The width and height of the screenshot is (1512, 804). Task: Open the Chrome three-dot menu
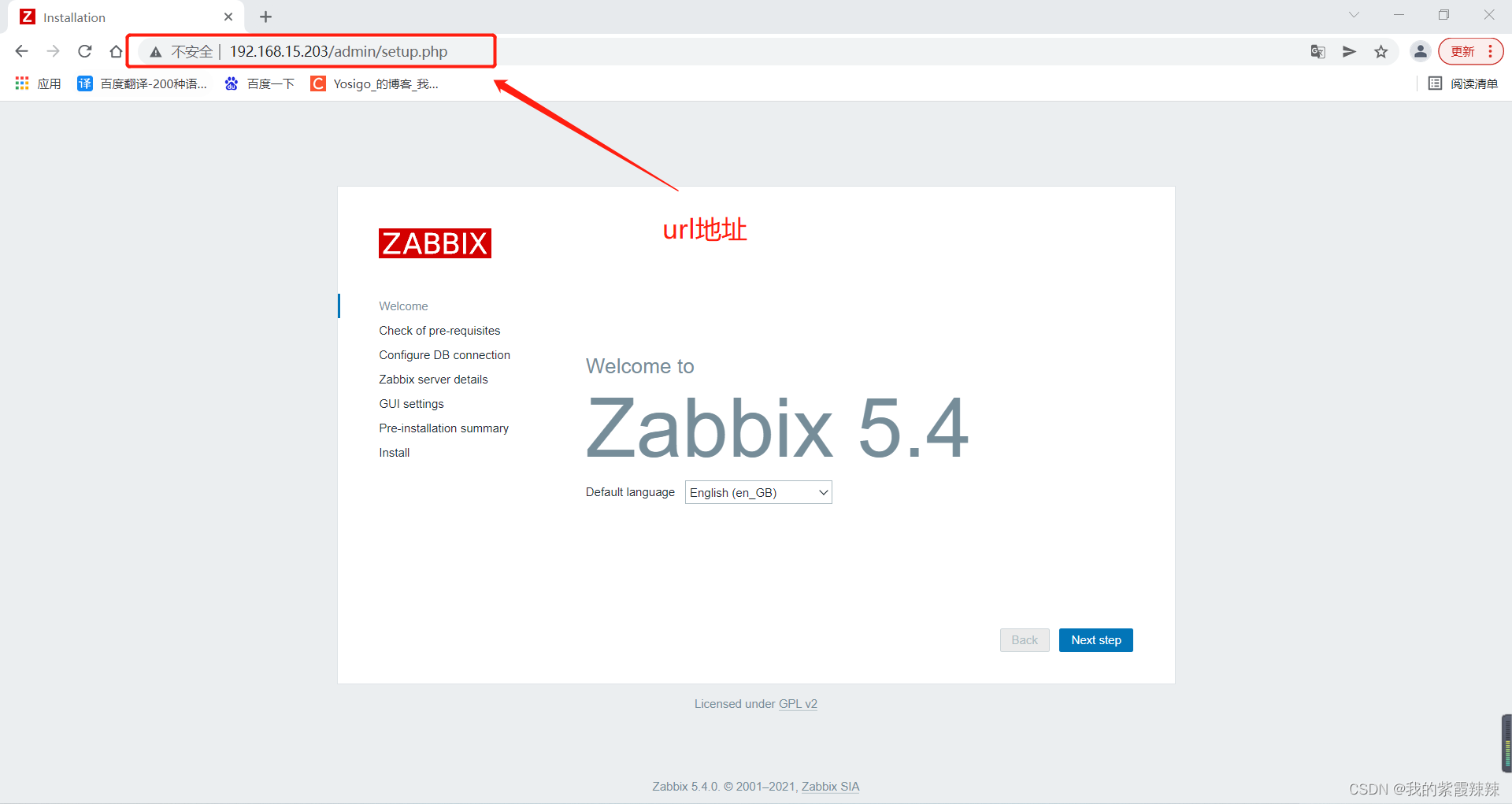point(1490,51)
